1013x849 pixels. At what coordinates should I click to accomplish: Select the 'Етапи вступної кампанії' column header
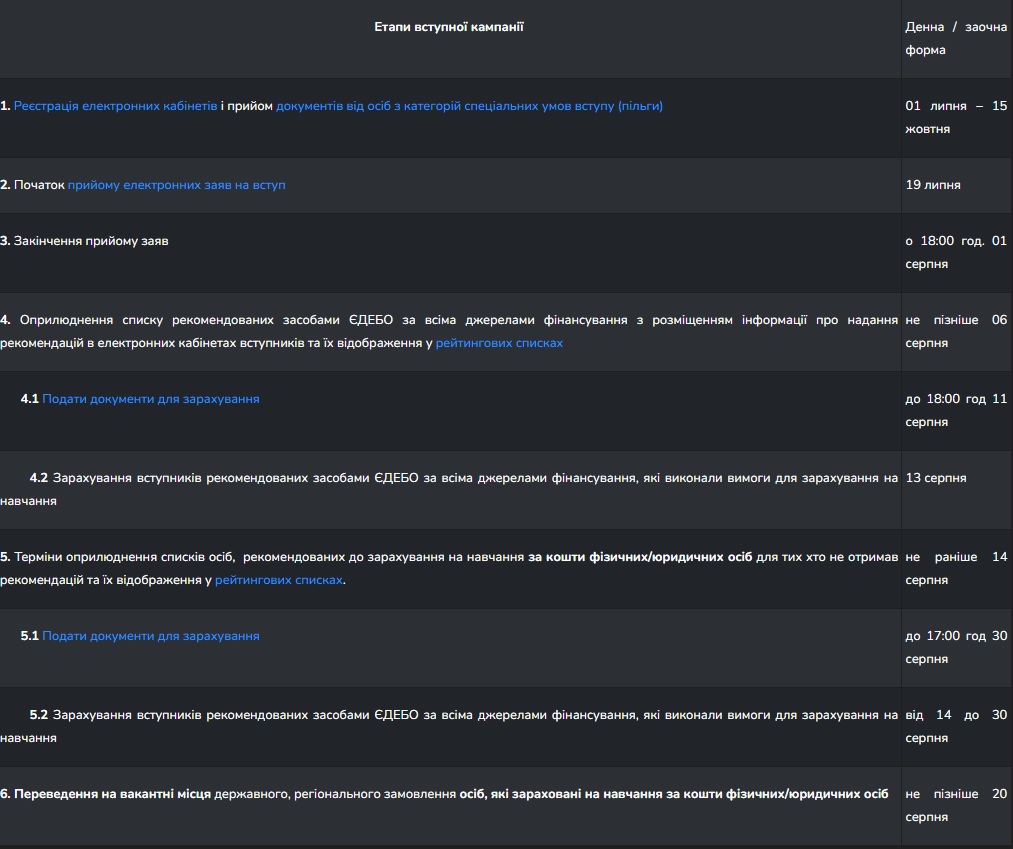click(449, 27)
